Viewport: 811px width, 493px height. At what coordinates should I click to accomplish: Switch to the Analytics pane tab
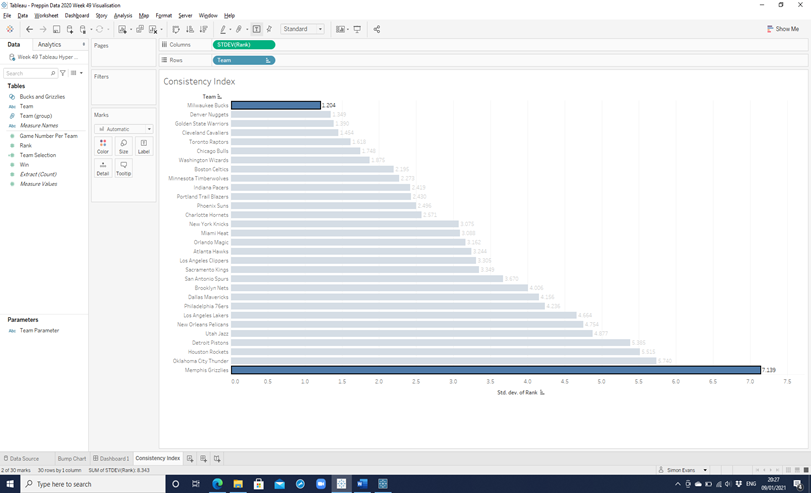[49, 44]
